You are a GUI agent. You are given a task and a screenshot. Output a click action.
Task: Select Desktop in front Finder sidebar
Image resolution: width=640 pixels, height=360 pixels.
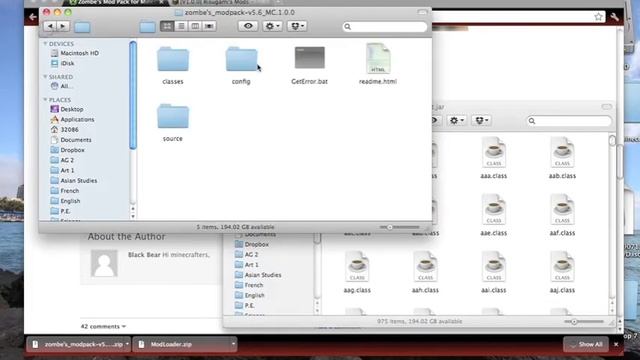(67, 109)
